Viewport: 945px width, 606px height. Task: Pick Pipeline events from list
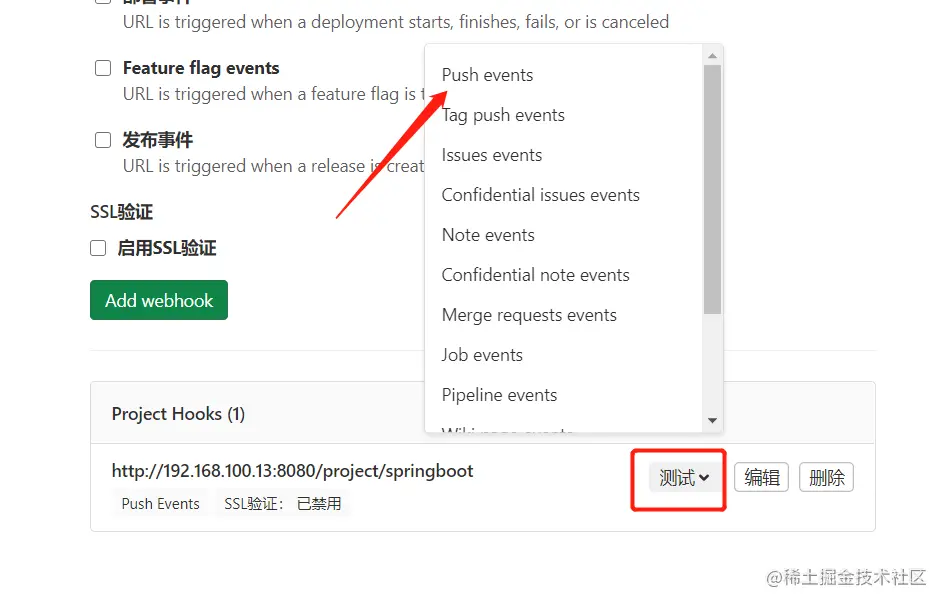tap(499, 395)
